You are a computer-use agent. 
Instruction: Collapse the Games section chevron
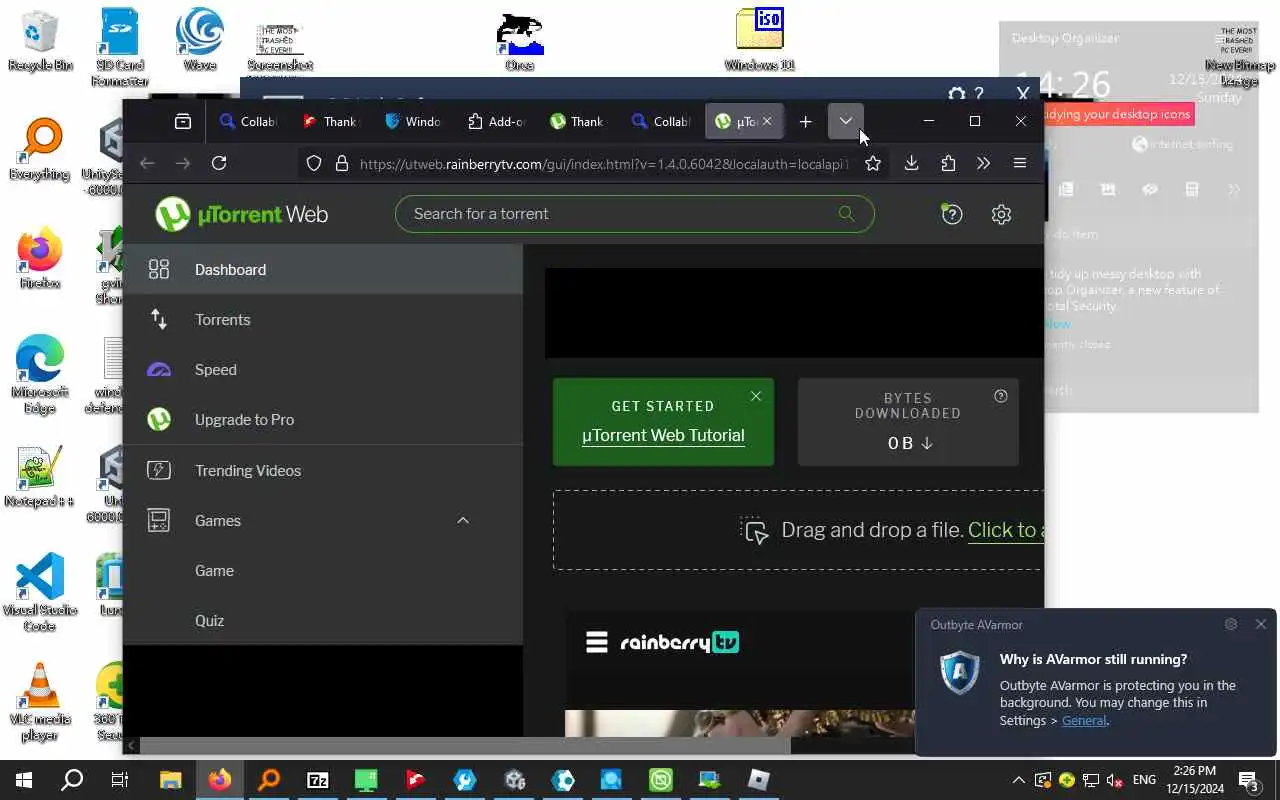pos(463,520)
